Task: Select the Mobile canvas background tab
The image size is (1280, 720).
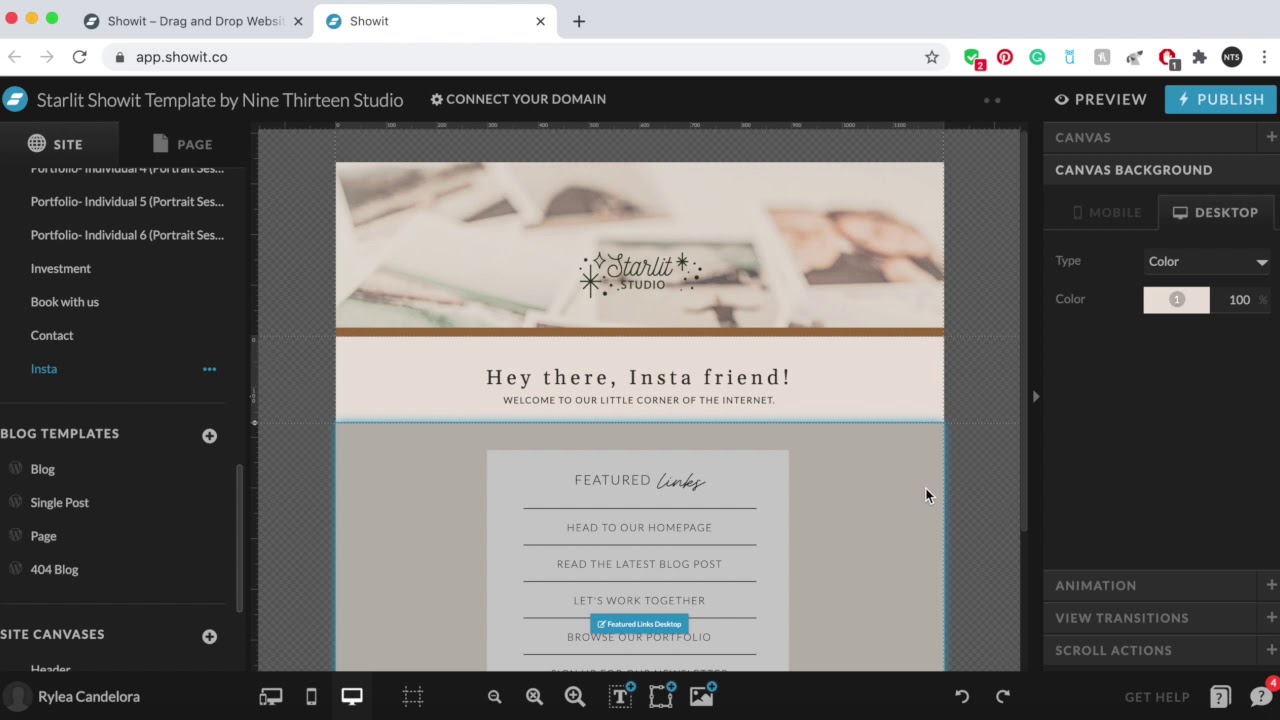Action: [x=1106, y=212]
